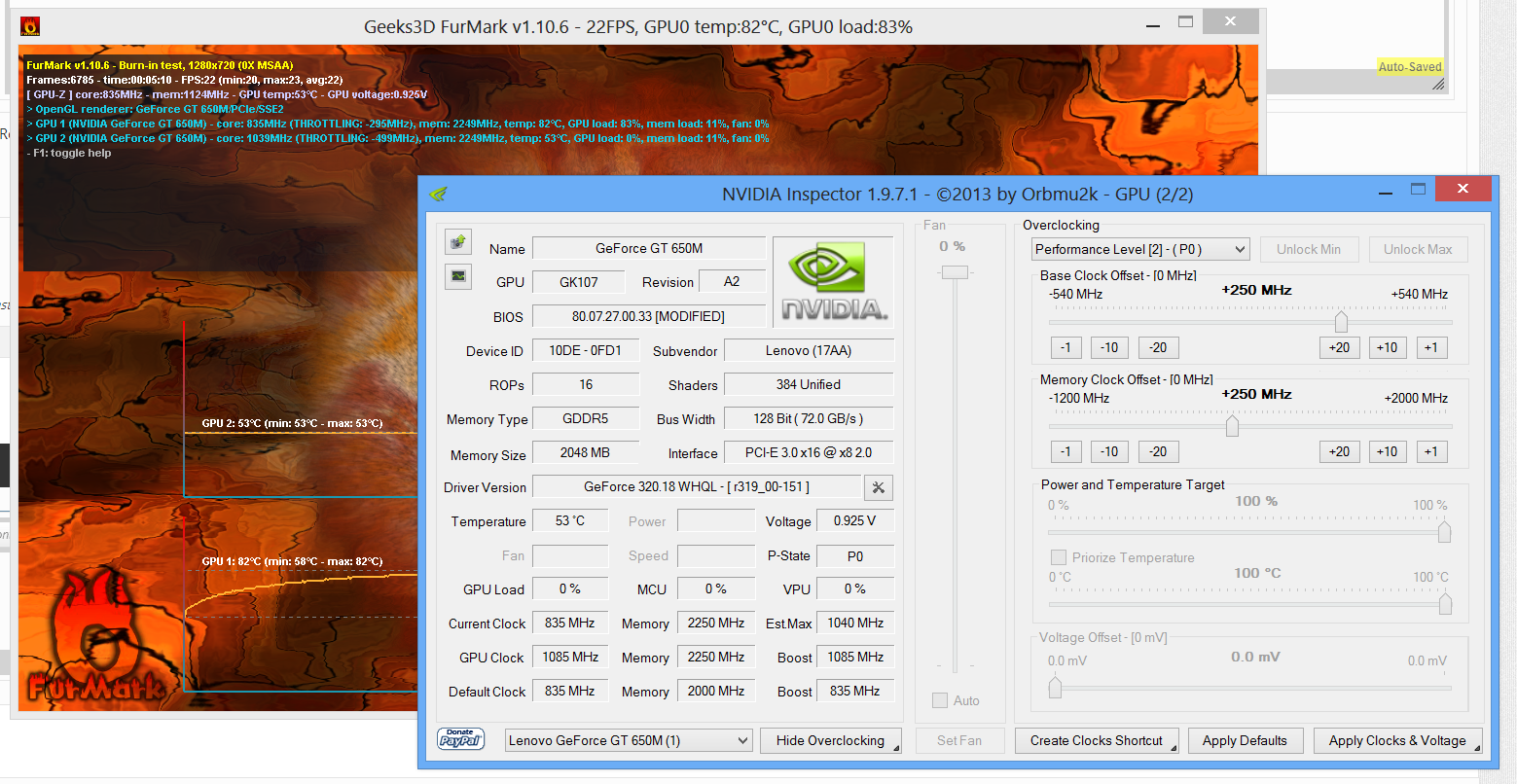The image size is (1517, 784).
Task: Click the GPU Load 0 % field
Action: (x=570, y=588)
